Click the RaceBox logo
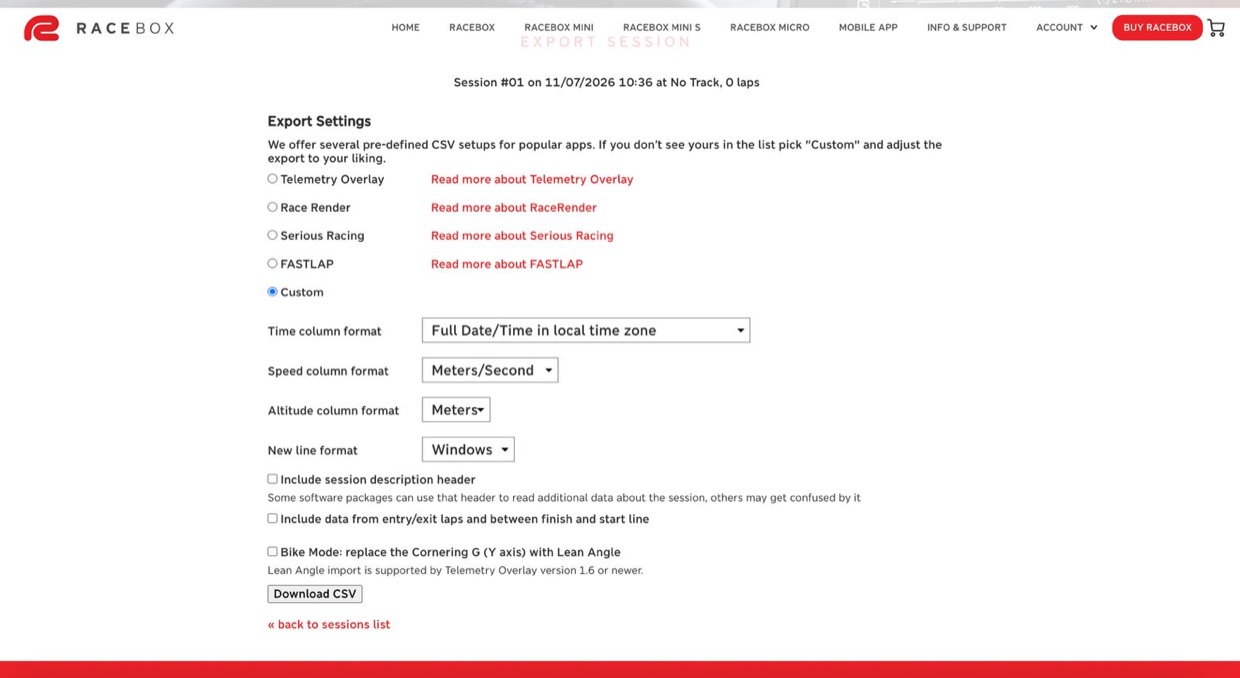1240x678 pixels. click(99, 28)
